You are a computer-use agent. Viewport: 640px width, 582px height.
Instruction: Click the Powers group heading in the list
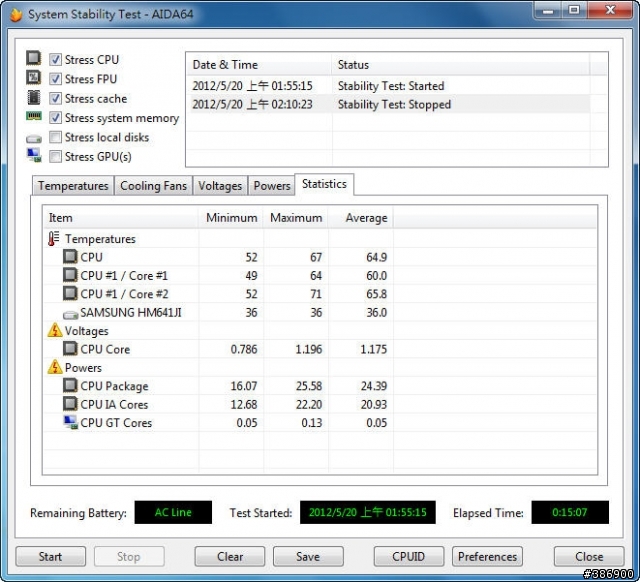(83, 367)
